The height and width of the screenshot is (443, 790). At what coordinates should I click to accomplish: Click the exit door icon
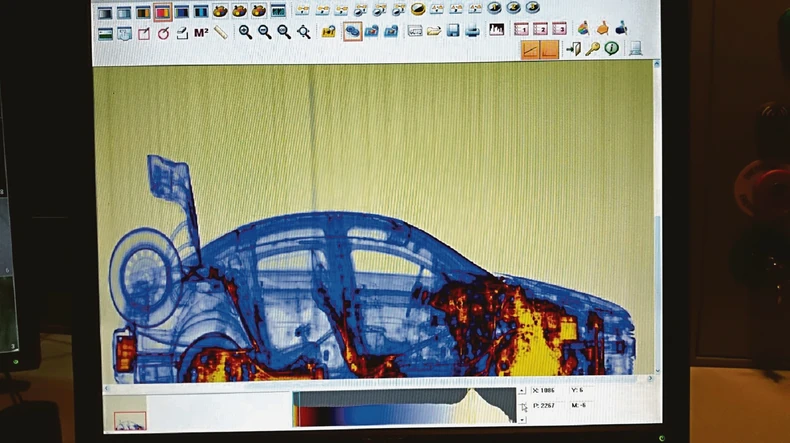coord(574,48)
